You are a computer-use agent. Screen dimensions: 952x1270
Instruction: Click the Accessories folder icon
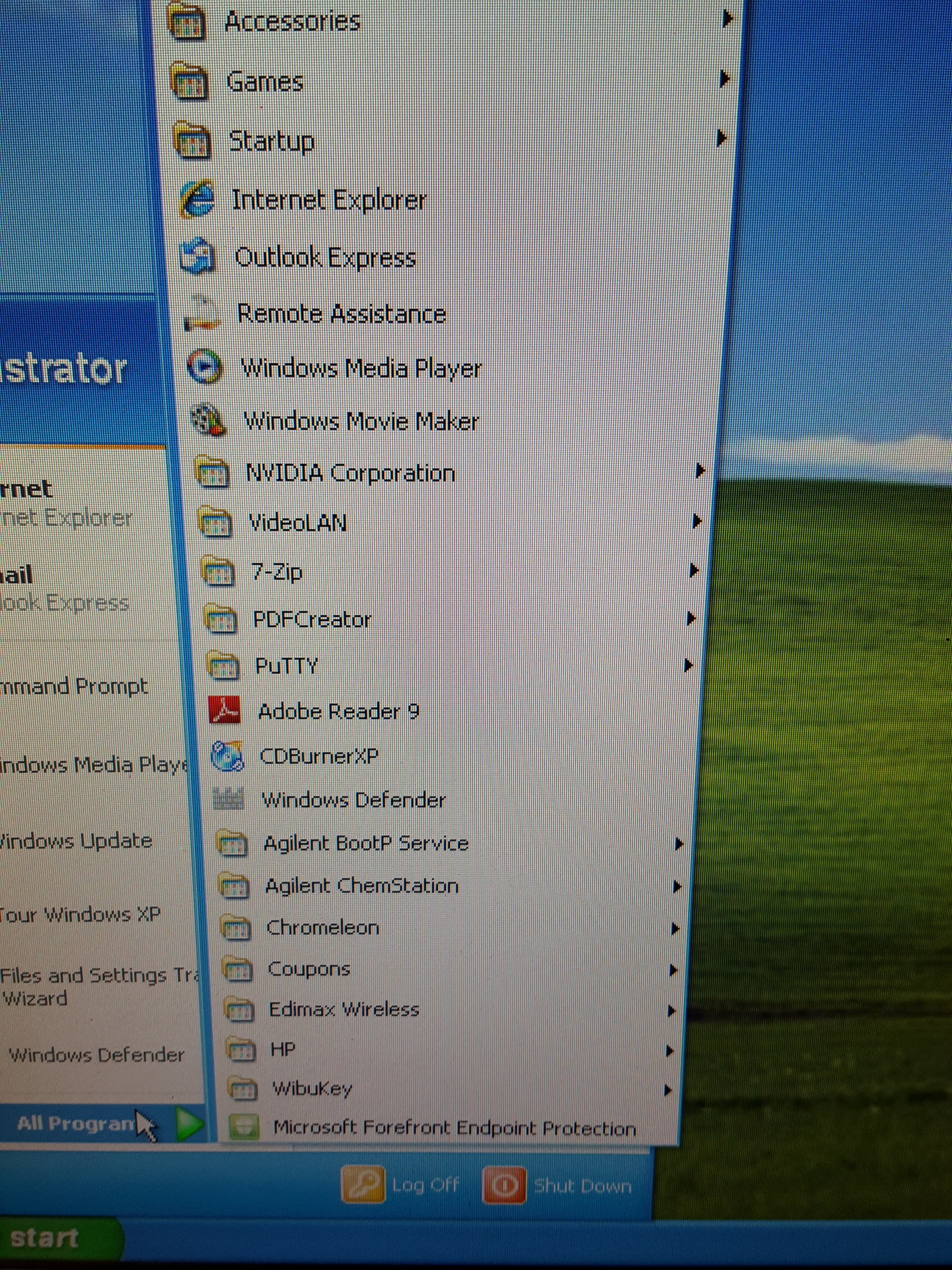187,22
